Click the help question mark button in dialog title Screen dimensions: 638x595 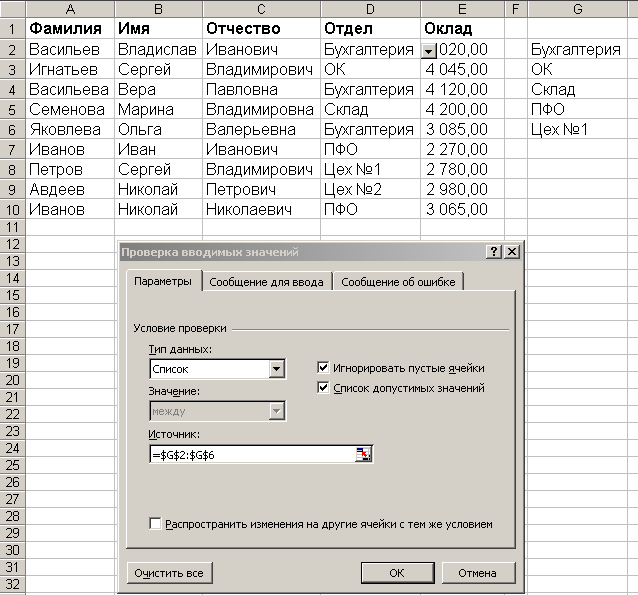pos(494,252)
